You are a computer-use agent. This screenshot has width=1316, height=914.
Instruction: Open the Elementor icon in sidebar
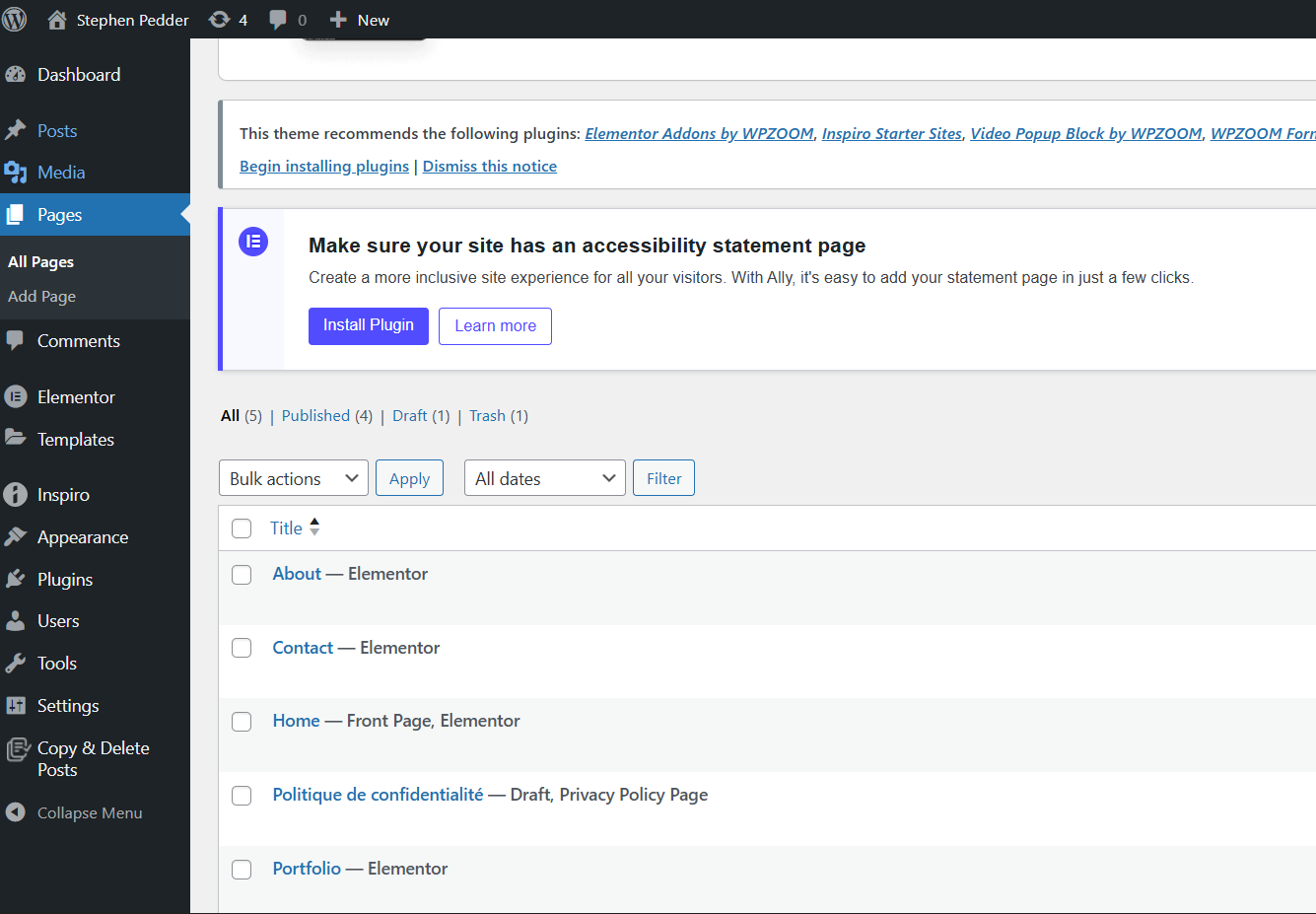[16, 397]
